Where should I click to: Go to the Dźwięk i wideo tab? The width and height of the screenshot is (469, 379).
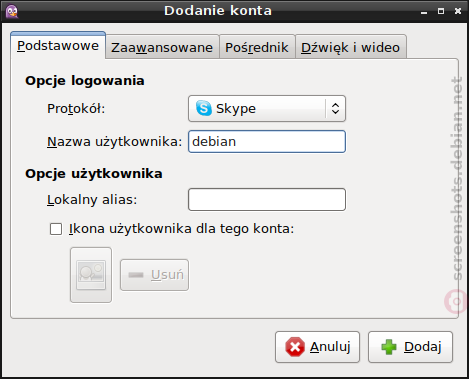coord(351,47)
